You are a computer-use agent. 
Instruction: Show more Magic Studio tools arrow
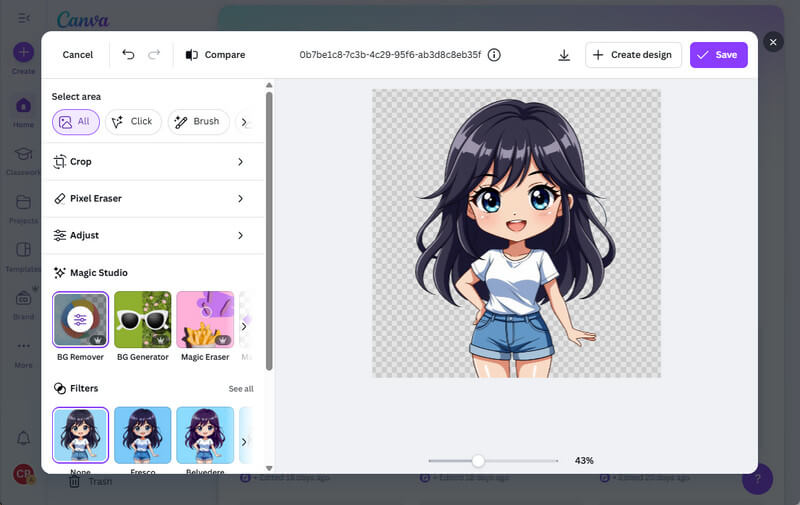244,326
